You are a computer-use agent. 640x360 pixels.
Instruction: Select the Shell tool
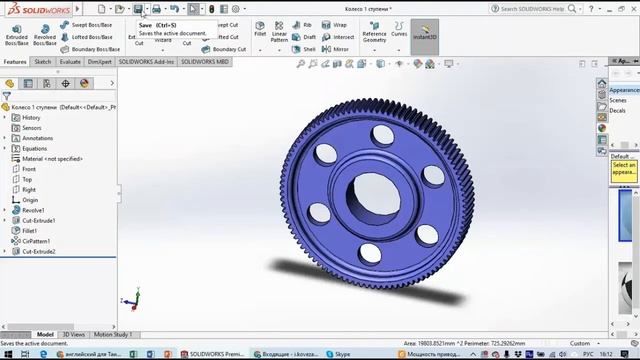point(304,49)
